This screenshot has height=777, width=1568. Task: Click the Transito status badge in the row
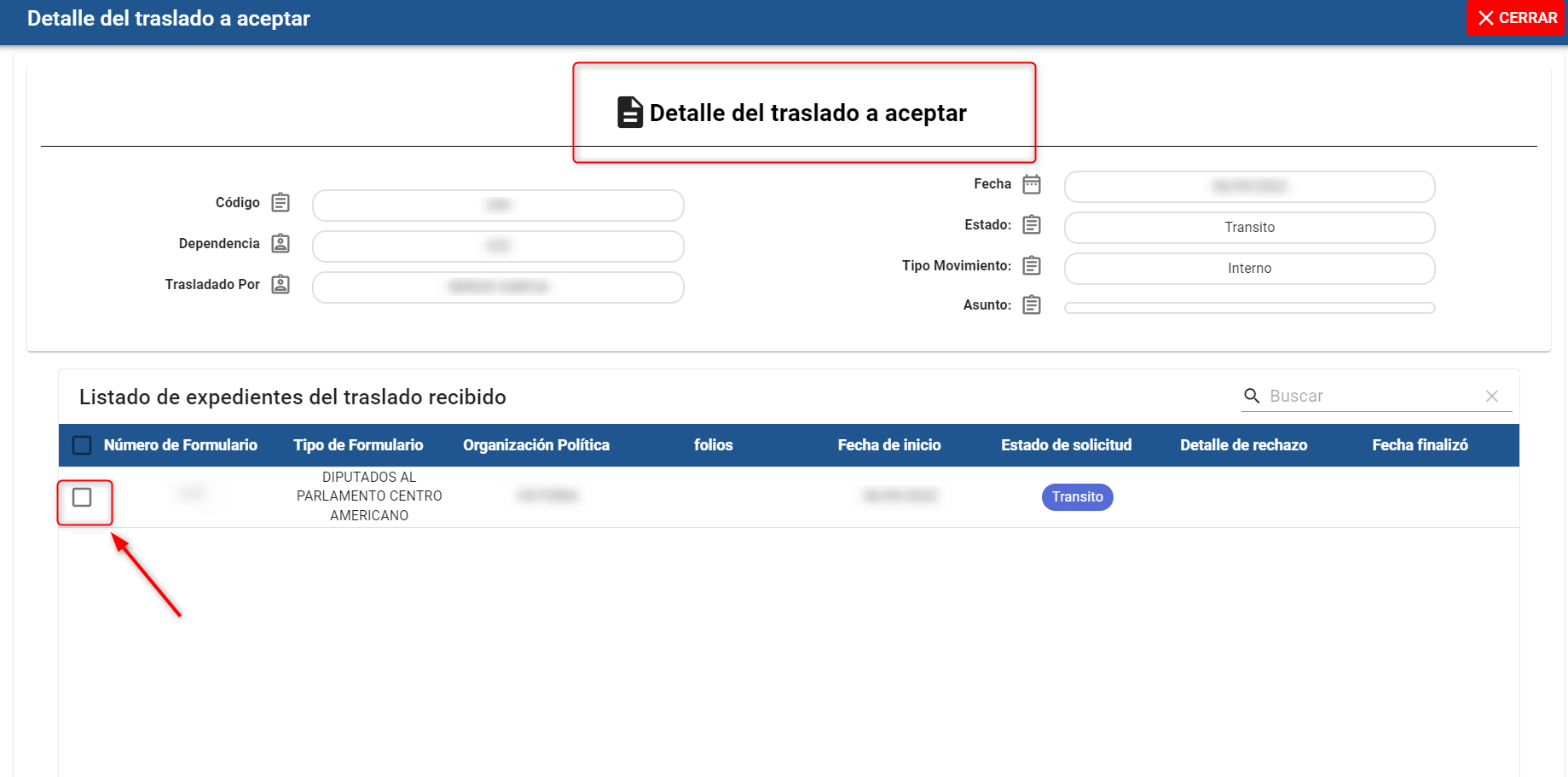pyautogui.click(x=1077, y=497)
